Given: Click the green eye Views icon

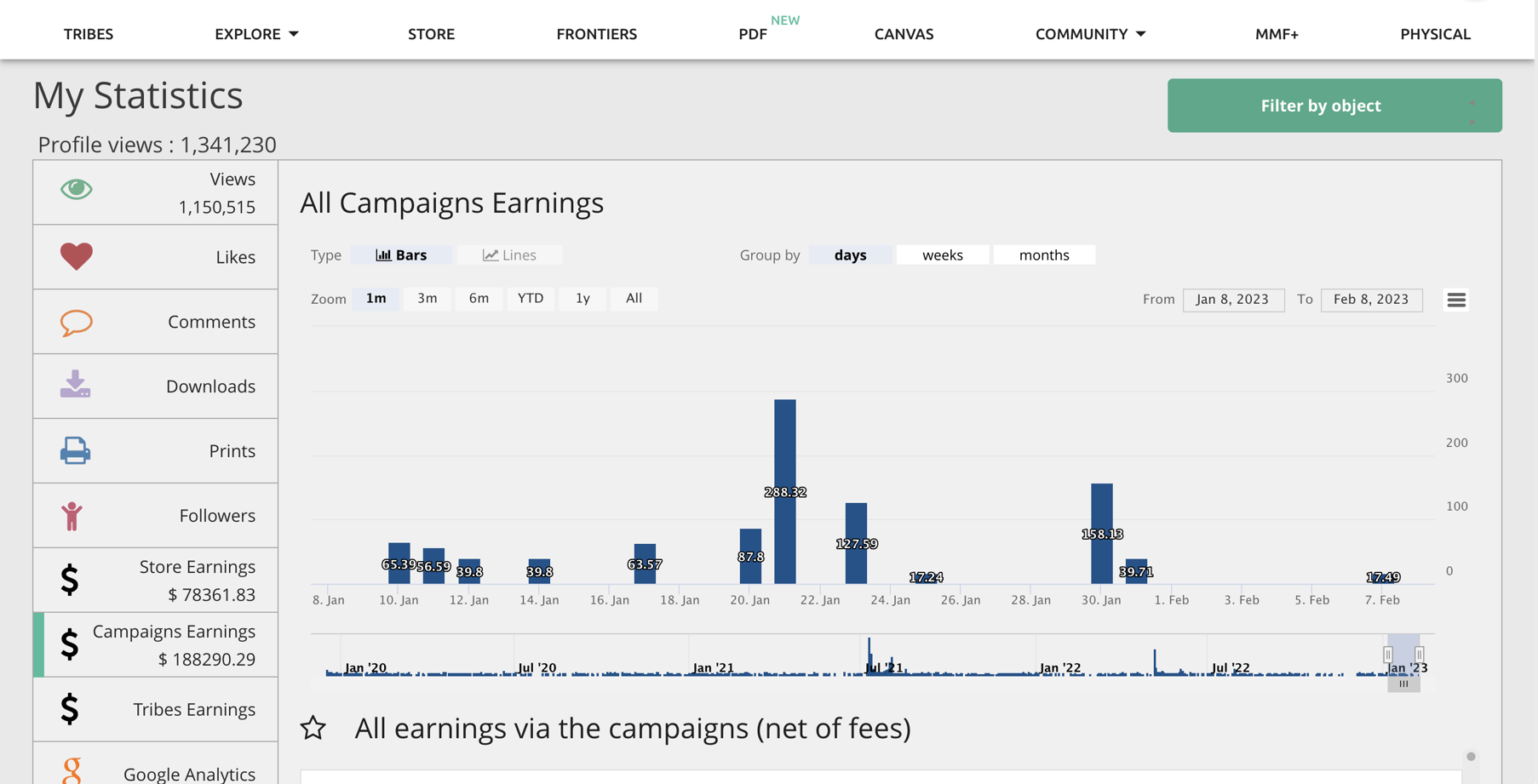Looking at the screenshot, I should point(76,189).
